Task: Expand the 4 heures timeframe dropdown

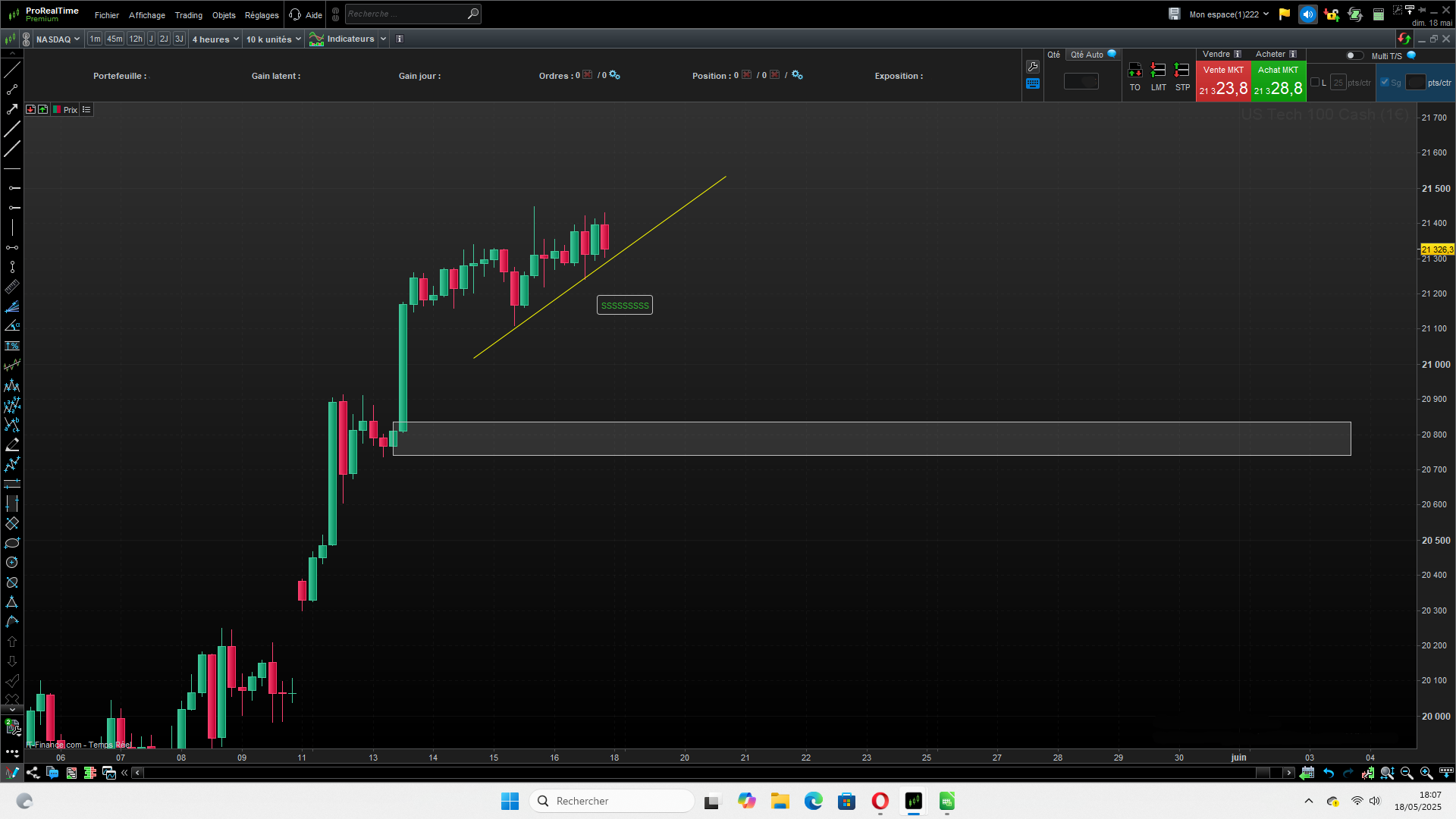Action: click(215, 39)
